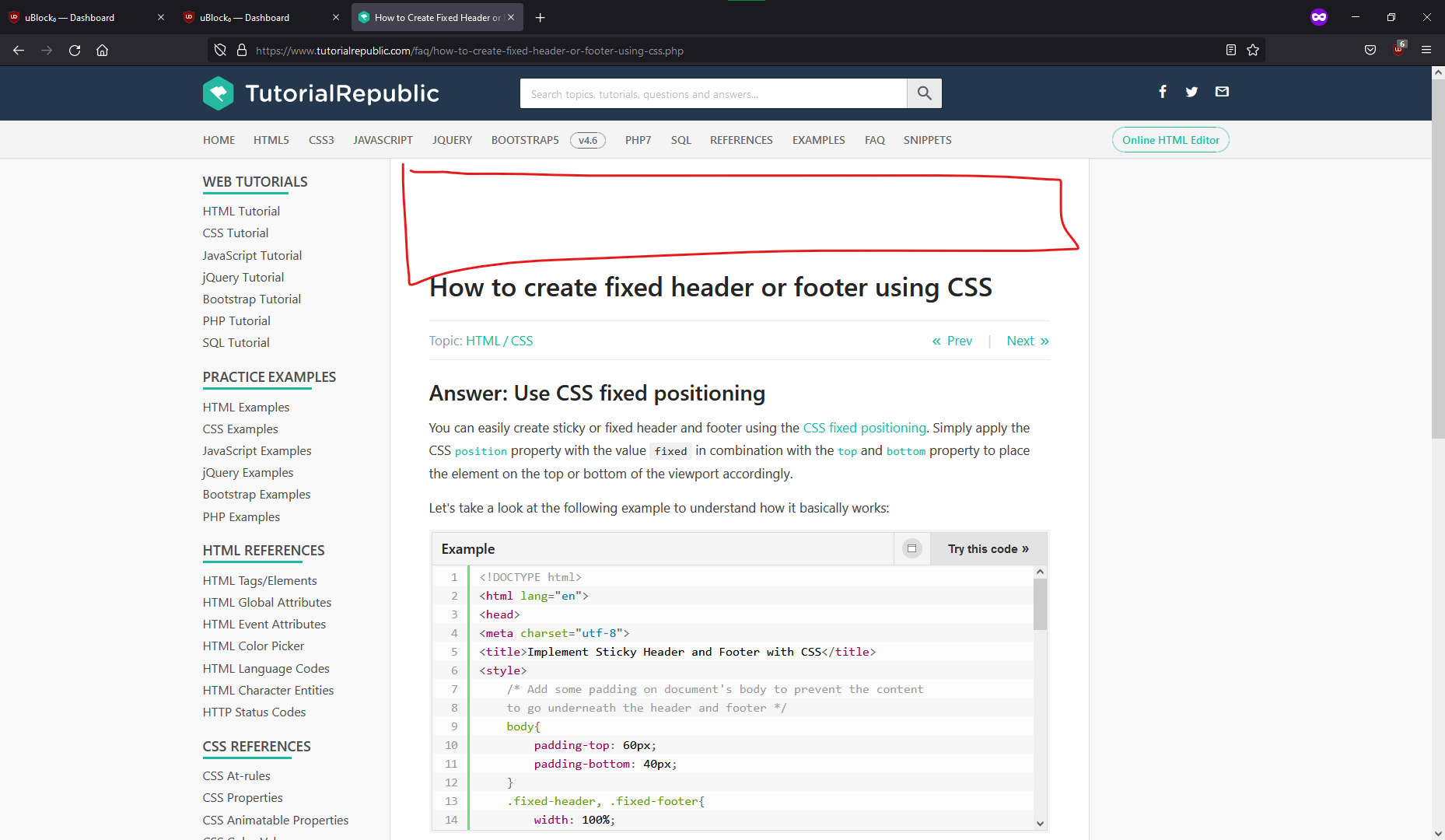Open the HTTP Status Codes sidebar link

(x=254, y=712)
